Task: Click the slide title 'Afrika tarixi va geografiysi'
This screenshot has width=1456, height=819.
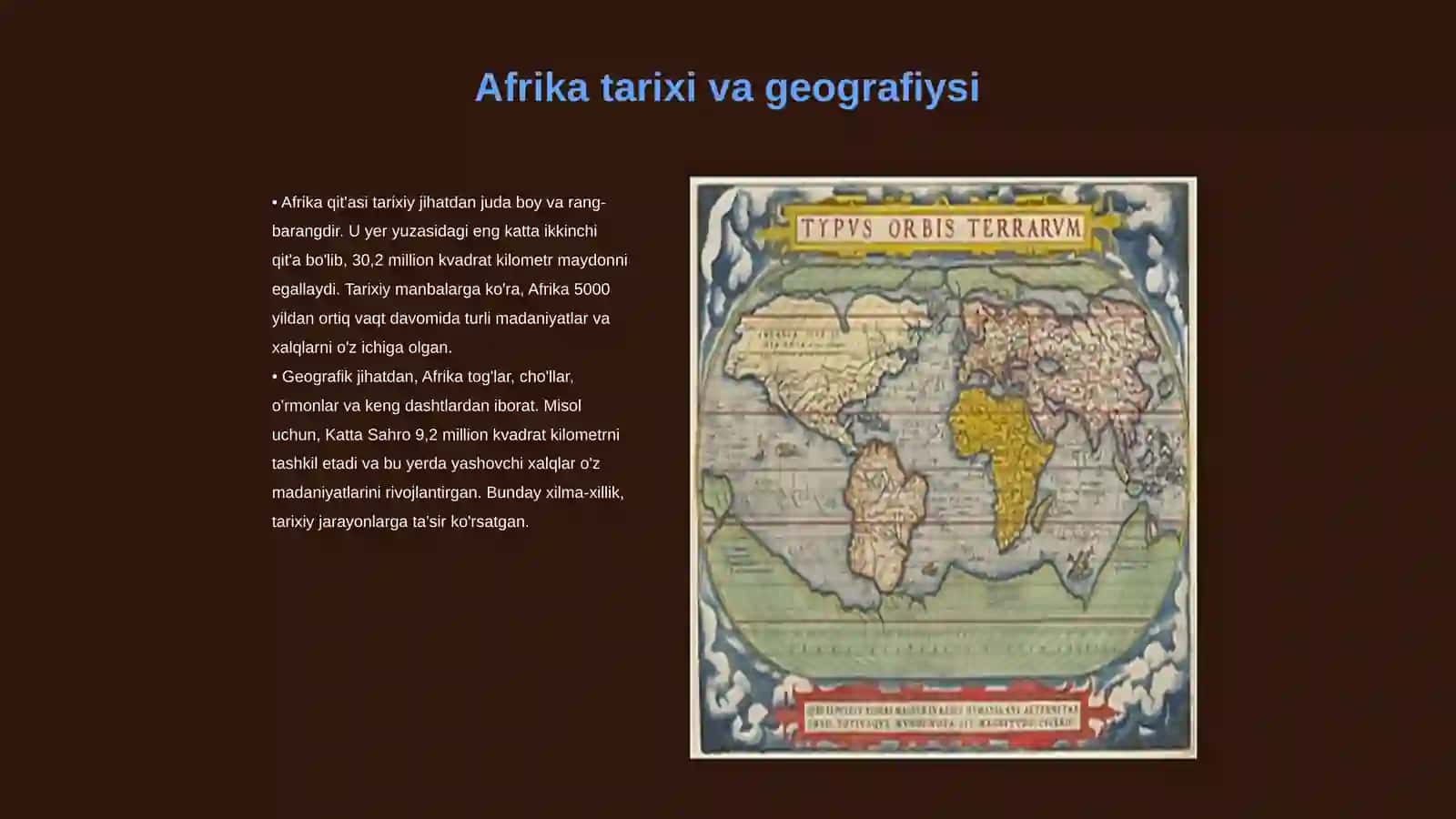Action: (727, 87)
